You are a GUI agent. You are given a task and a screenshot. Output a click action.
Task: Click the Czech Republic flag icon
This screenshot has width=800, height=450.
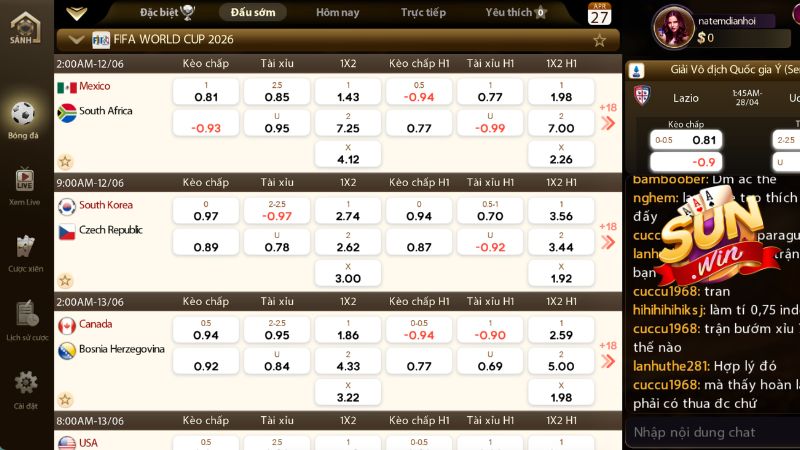click(x=67, y=232)
